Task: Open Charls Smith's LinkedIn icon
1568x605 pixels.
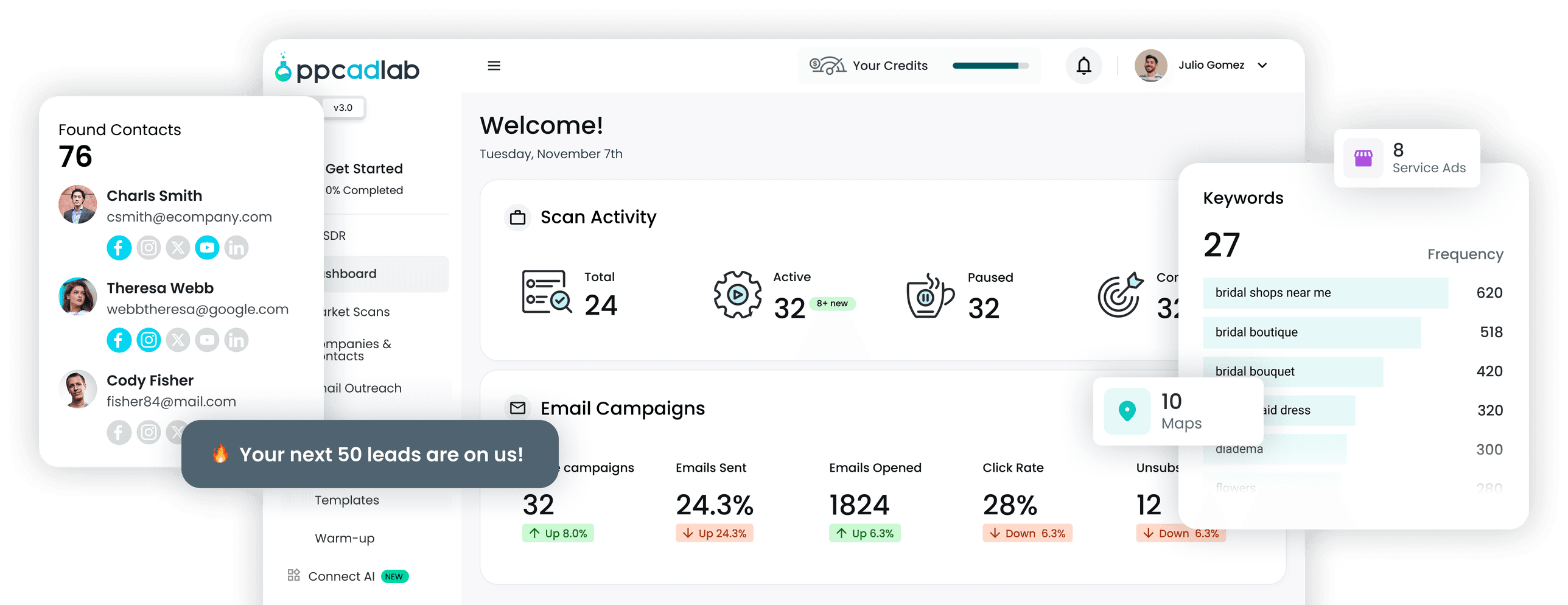Action: (236, 248)
